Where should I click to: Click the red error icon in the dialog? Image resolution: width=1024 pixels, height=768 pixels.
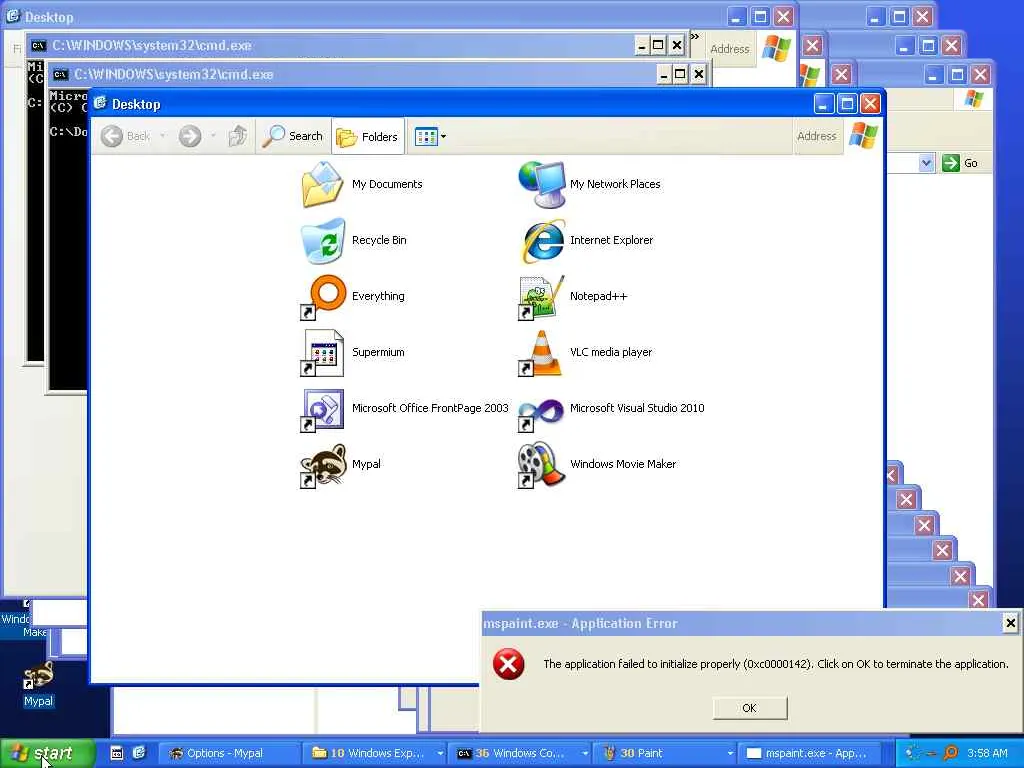tap(508, 664)
